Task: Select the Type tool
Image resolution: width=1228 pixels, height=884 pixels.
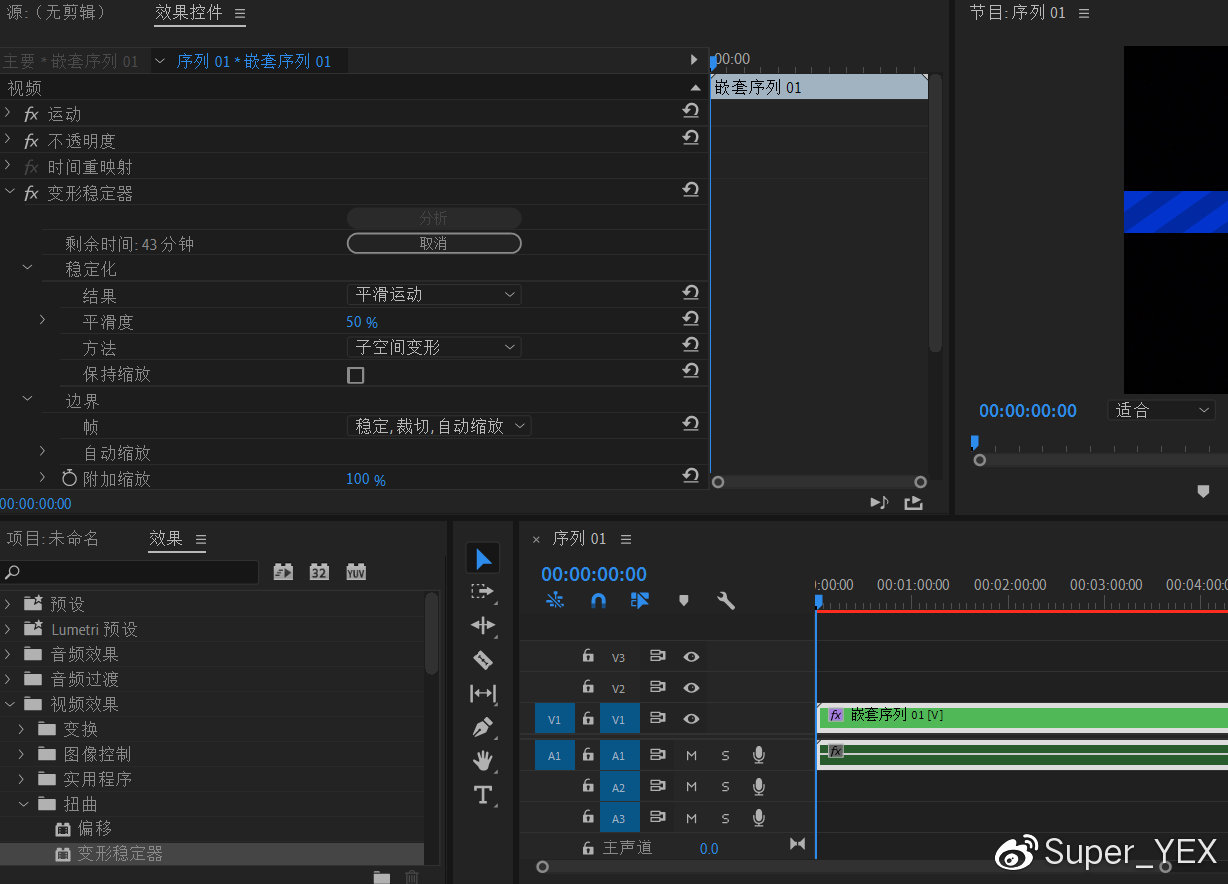Action: pyautogui.click(x=483, y=795)
